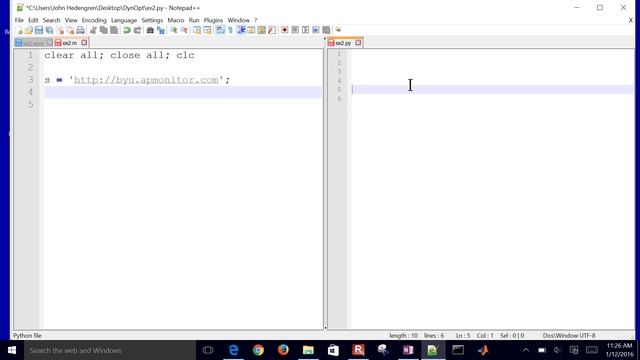Click the 'Ln : 5' status bar entry
The width and height of the screenshot is (640, 360).
point(463,336)
